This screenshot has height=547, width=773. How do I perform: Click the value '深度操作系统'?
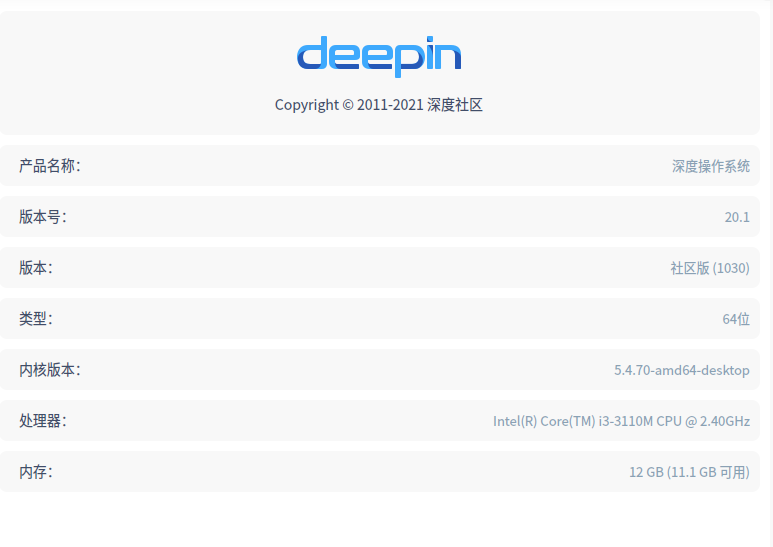point(711,166)
